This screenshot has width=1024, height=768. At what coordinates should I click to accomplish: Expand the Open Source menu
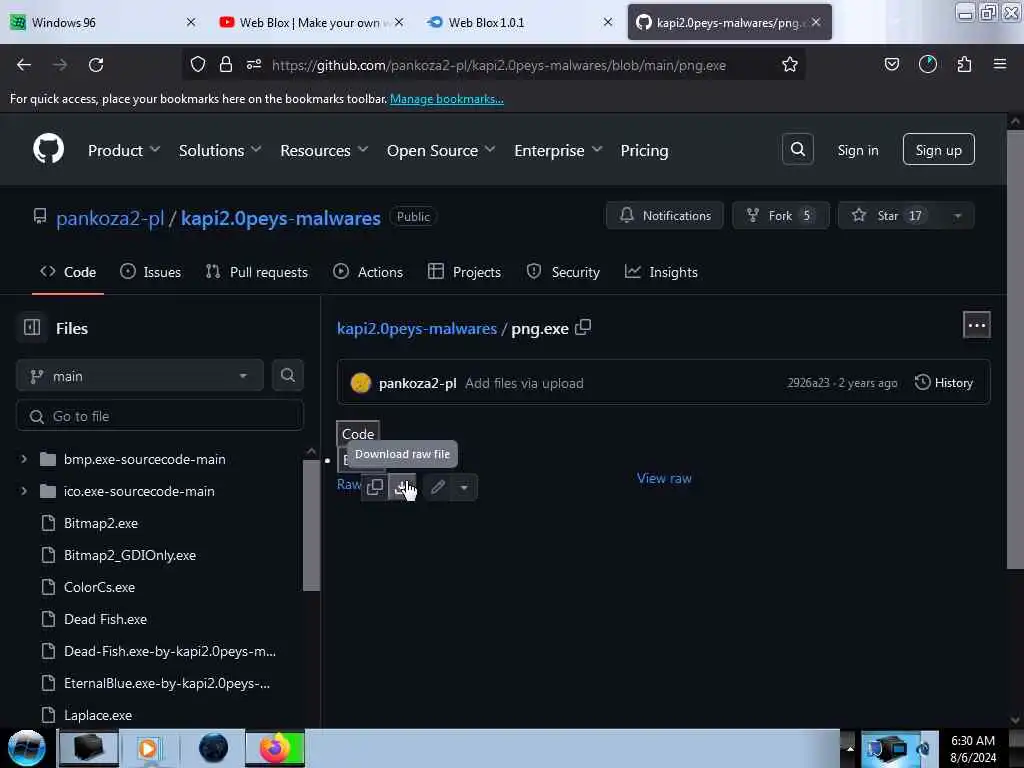click(x=441, y=150)
